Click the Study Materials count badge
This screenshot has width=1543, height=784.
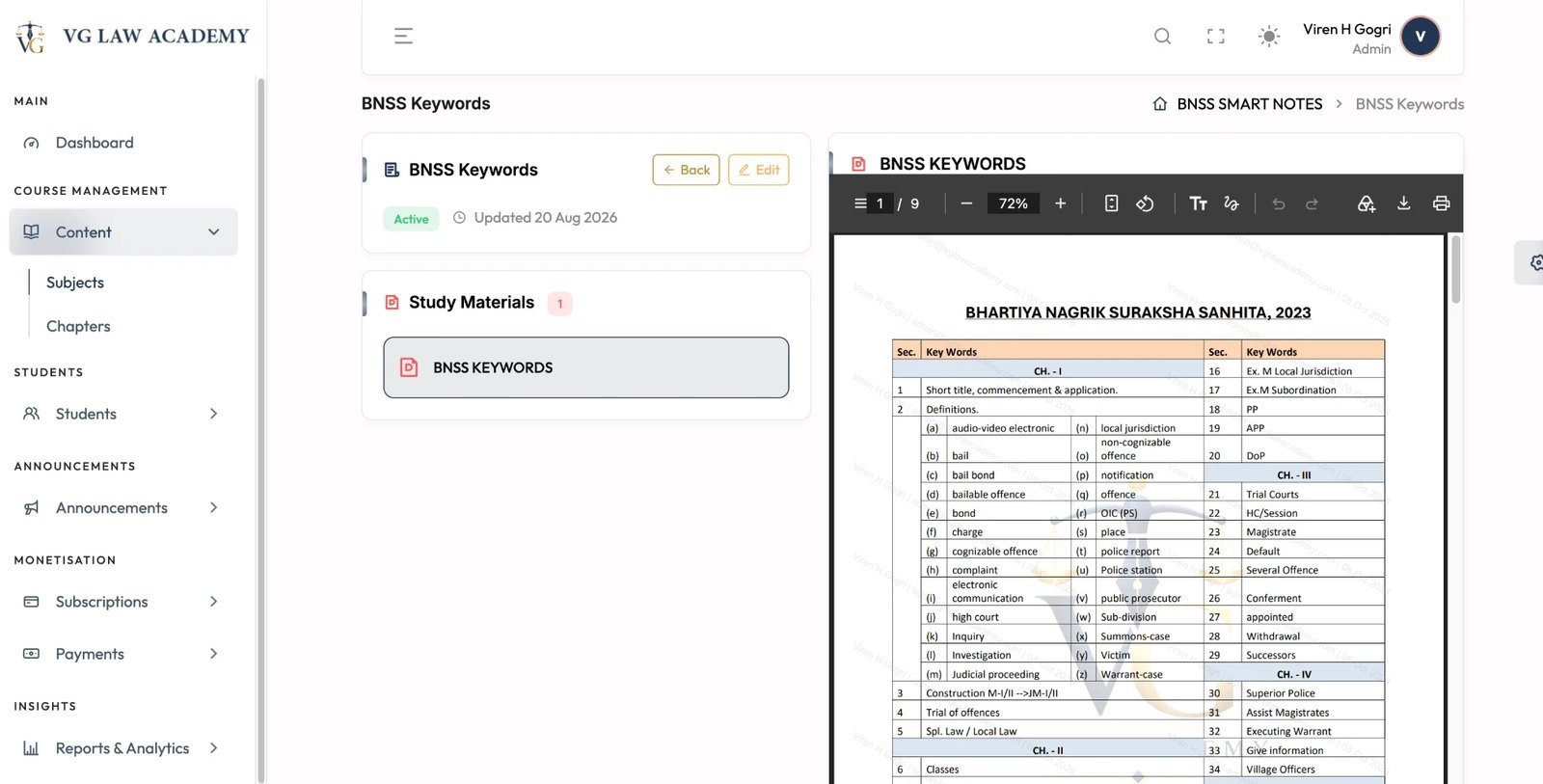coord(560,304)
